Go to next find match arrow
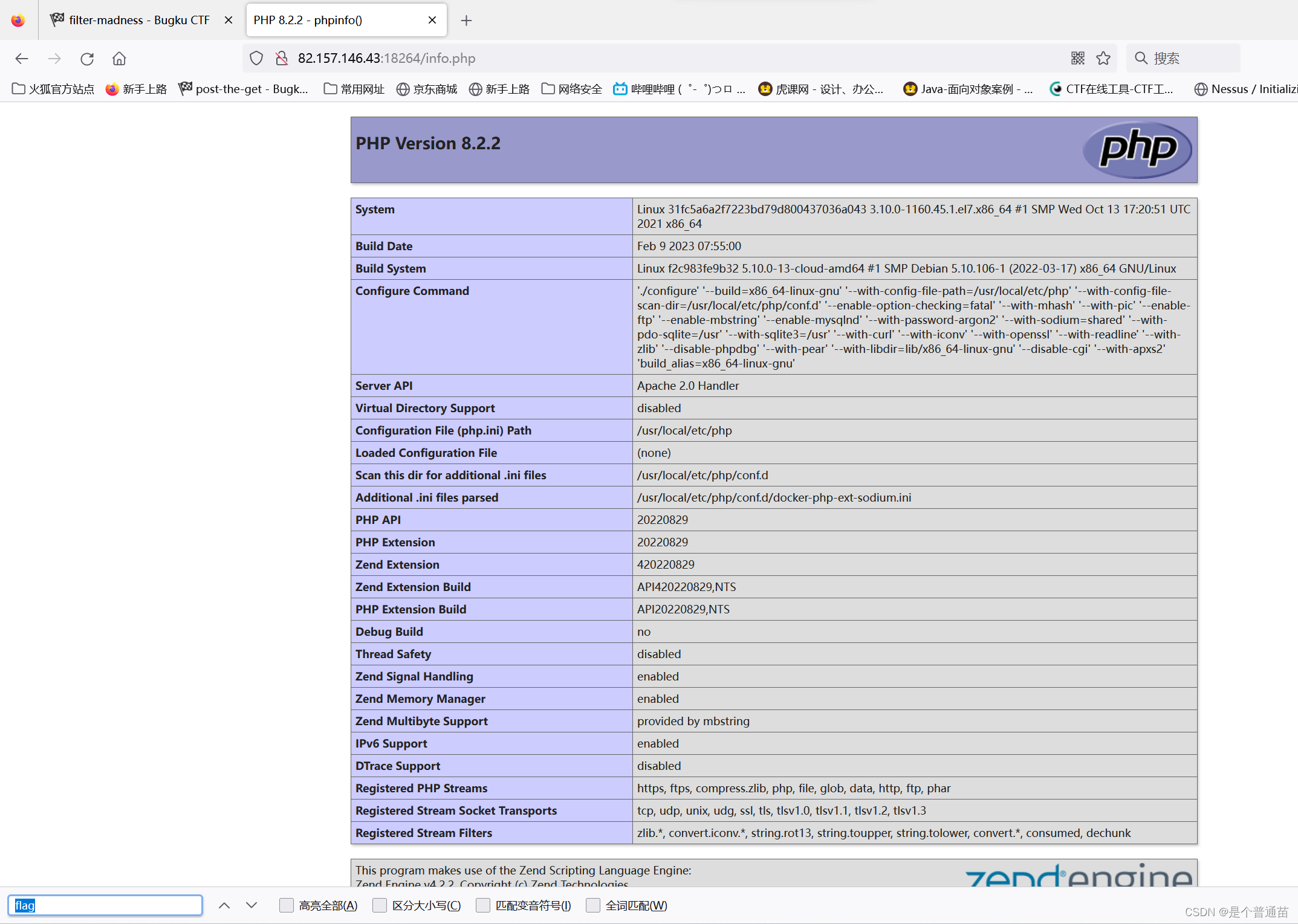The height and width of the screenshot is (924, 1298). (251, 905)
